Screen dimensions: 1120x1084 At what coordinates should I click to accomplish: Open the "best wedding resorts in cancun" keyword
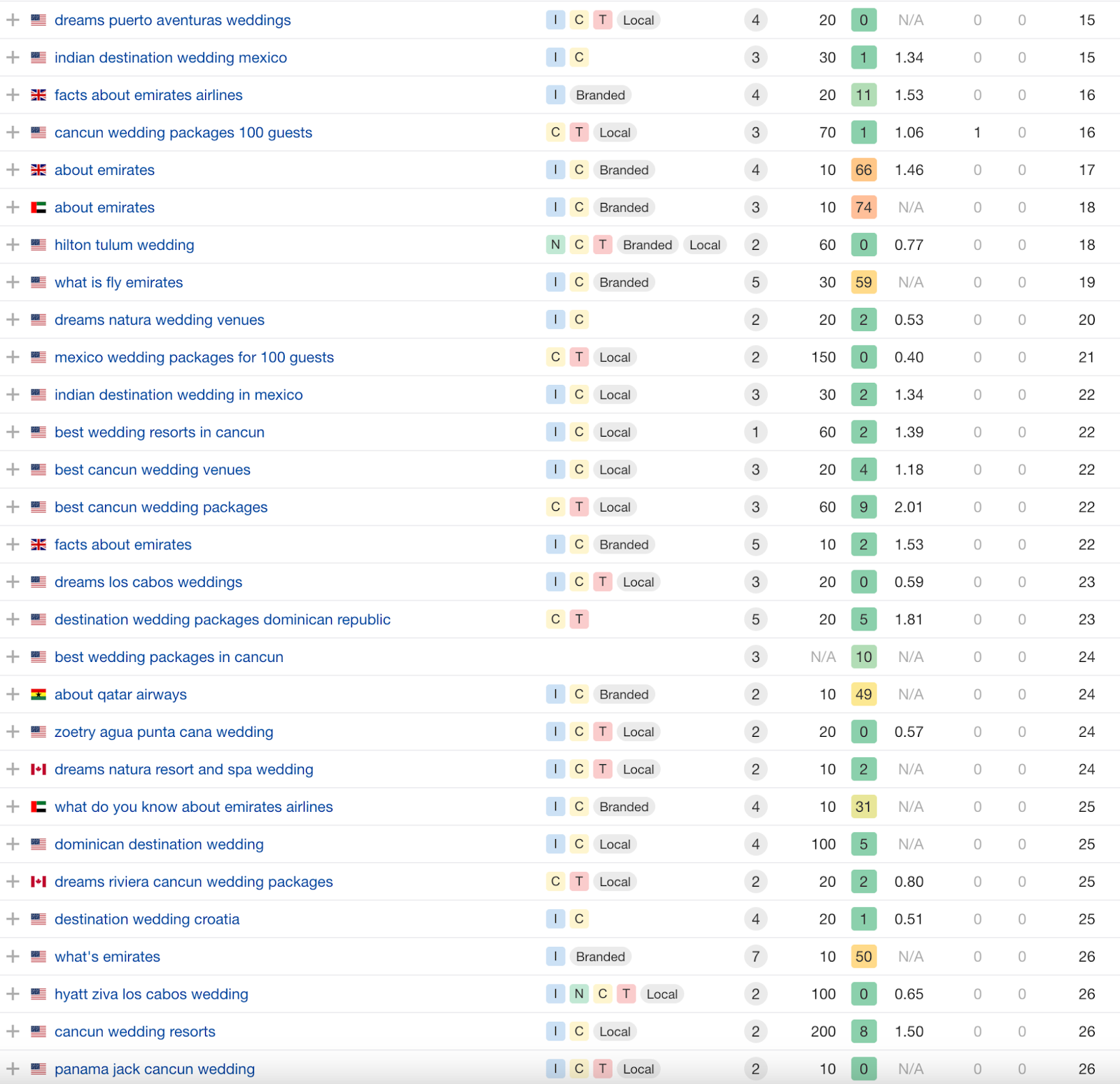click(x=159, y=432)
